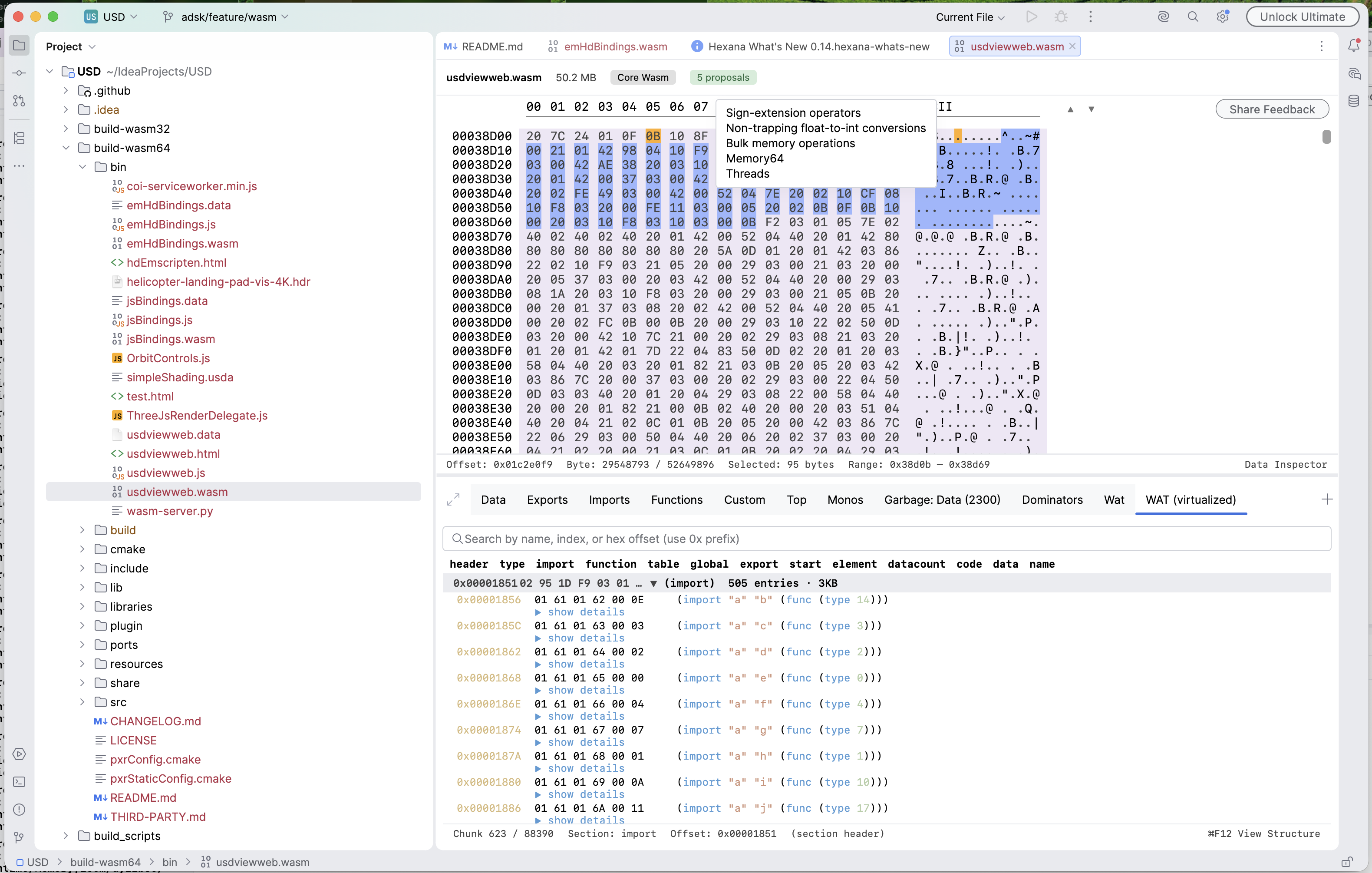Click the Run button in toolbar
The height and width of the screenshot is (873, 1372).
click(1031, 17)
